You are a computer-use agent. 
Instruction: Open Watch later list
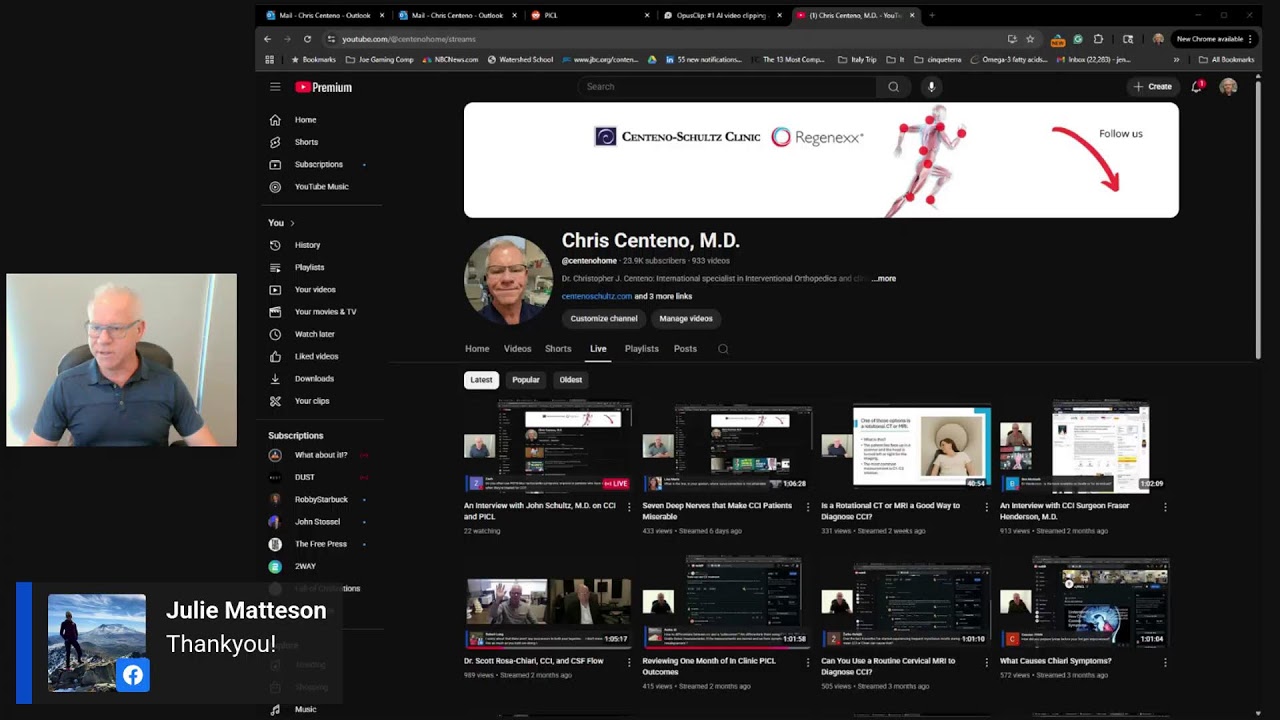(314, 334)
